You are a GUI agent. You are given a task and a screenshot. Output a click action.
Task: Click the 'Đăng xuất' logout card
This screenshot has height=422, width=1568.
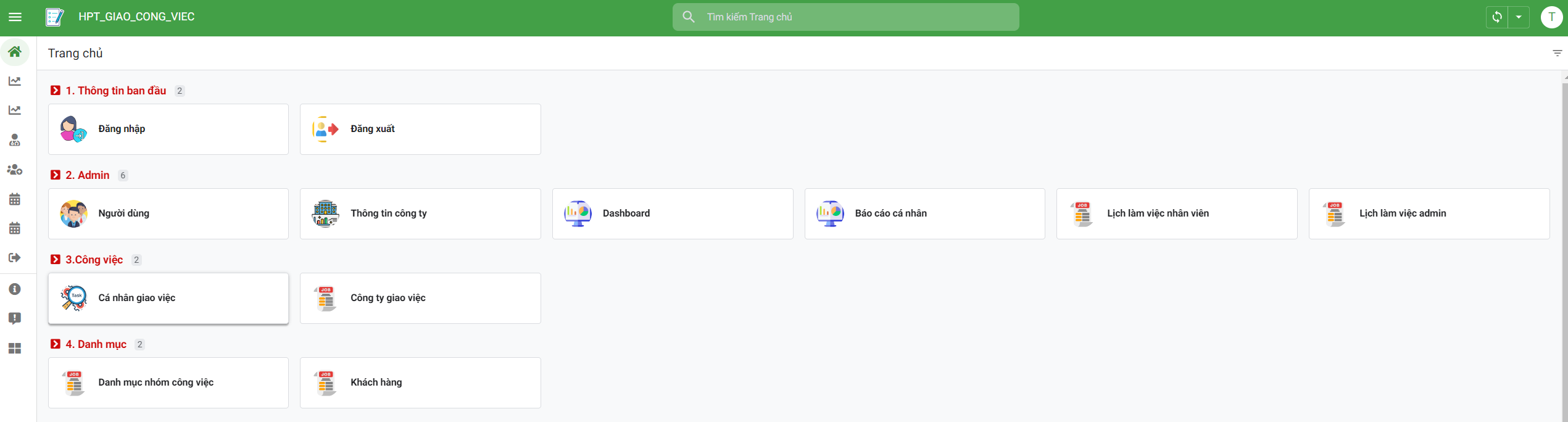coord(420,129)
